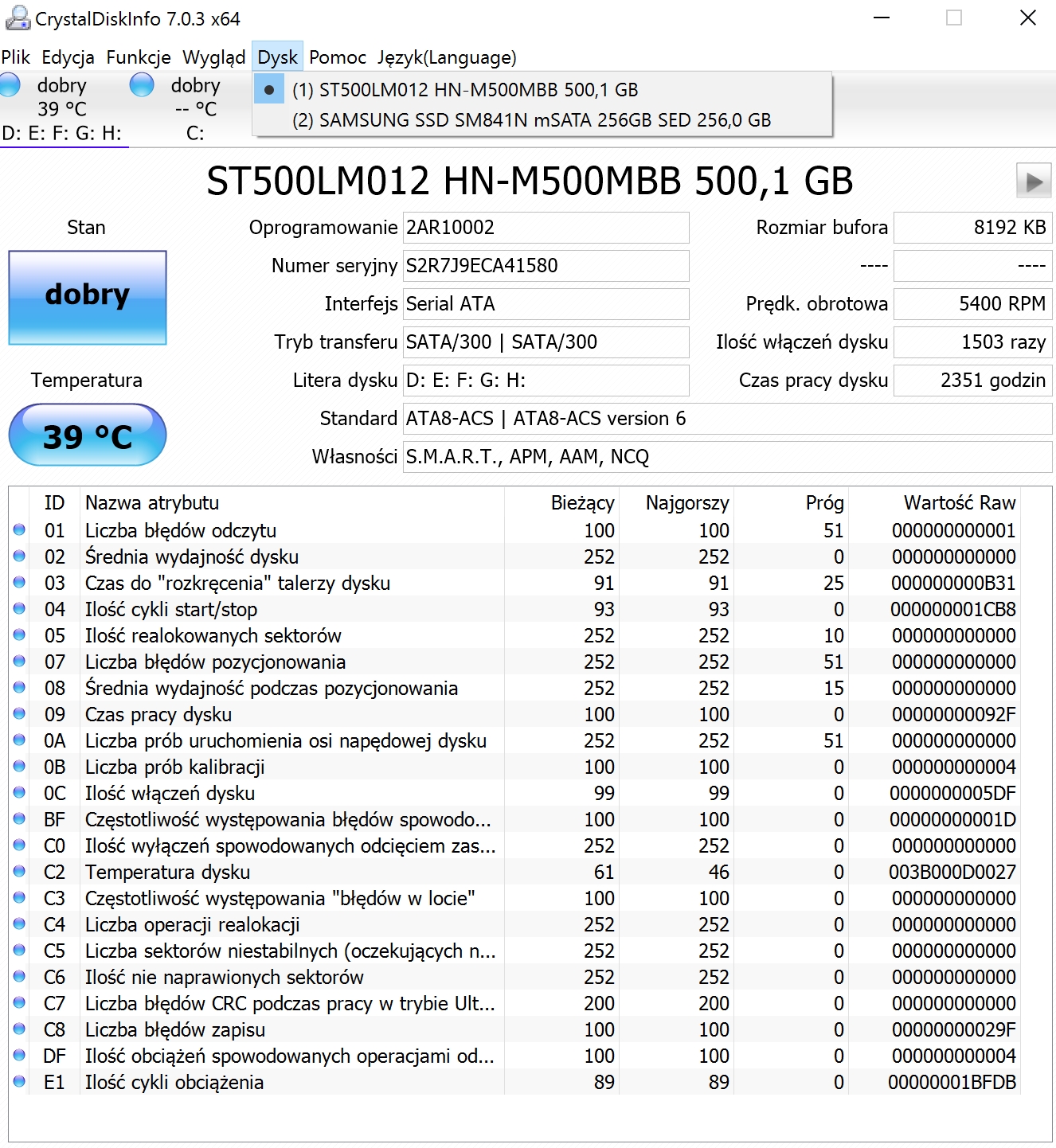Open the Wygląd menu
The image size is (1056, 1148).
pos(213,57)
